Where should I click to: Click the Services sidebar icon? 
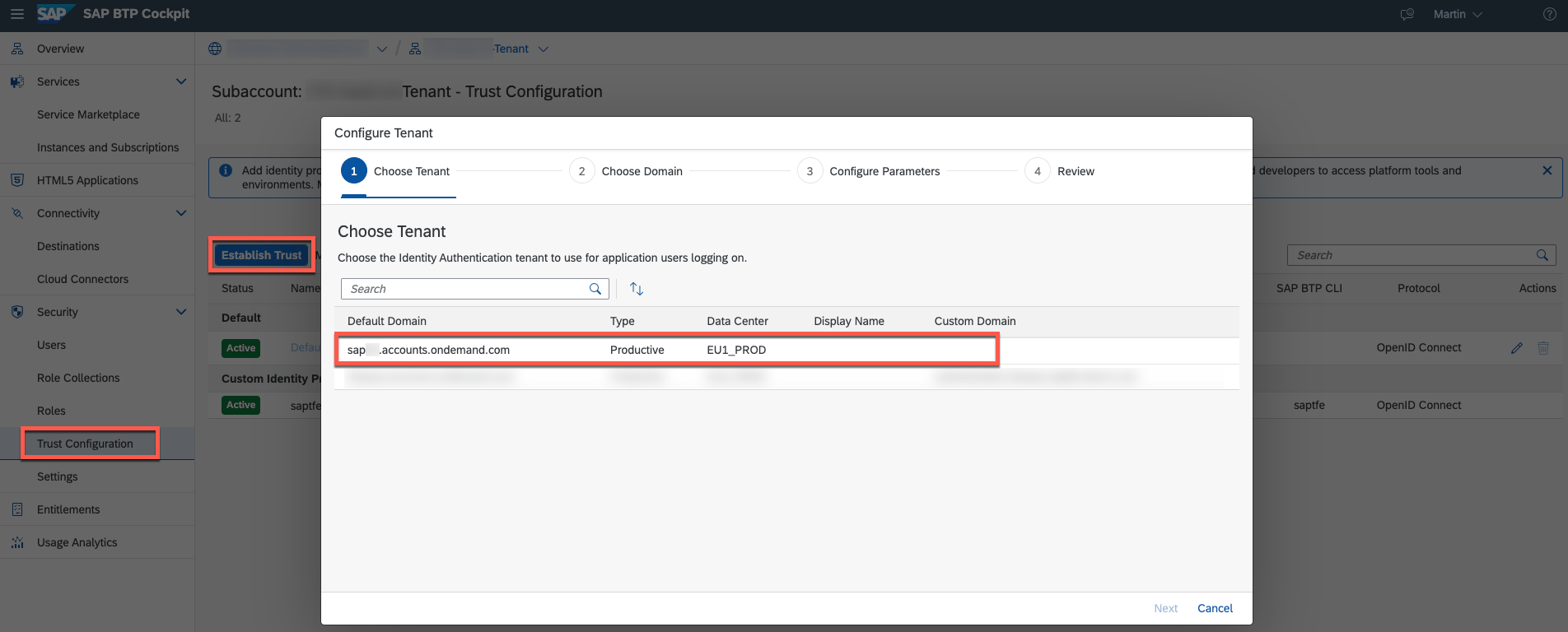coord(17,81)
